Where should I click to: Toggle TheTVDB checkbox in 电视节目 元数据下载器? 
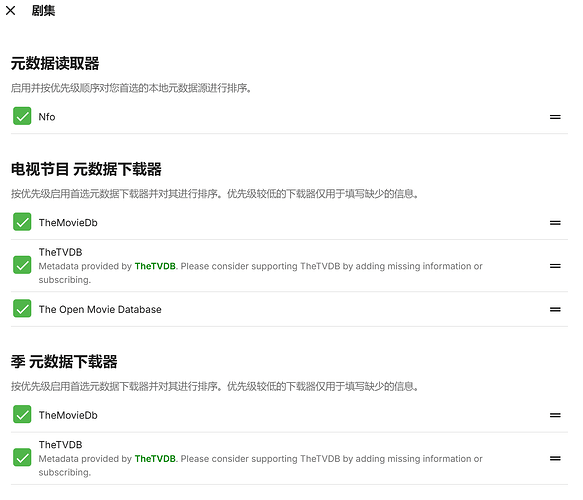tap(22, 265)
